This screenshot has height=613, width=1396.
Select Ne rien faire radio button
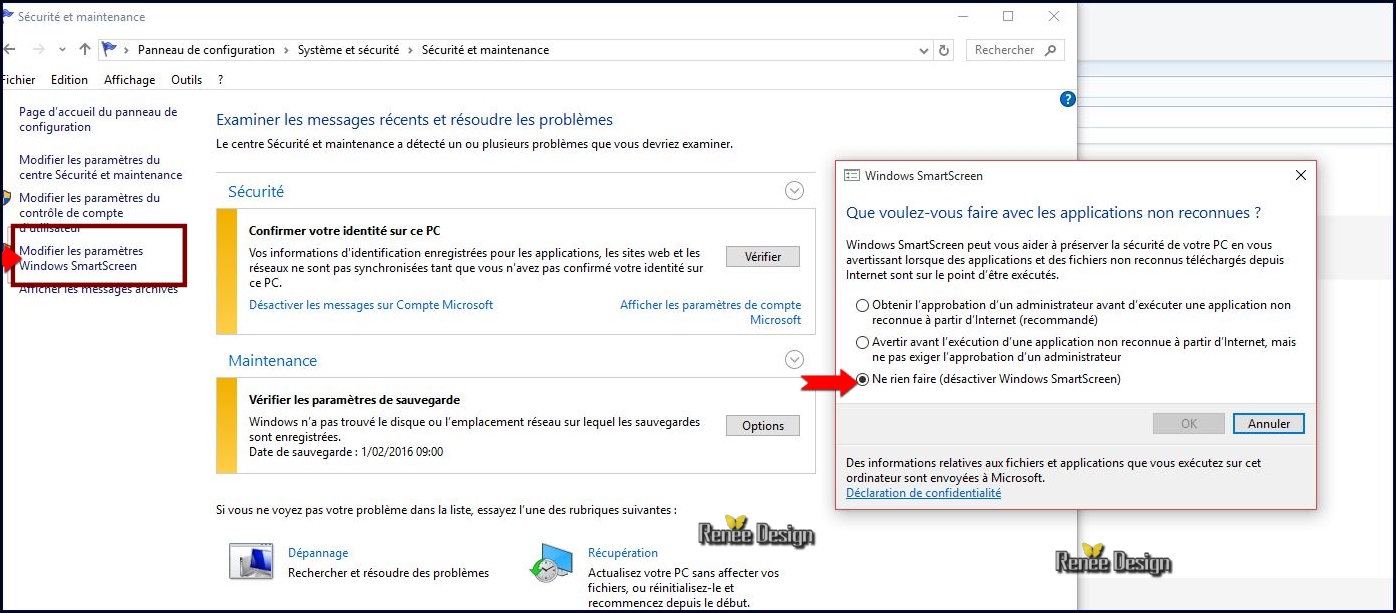(x=862, y=379)
